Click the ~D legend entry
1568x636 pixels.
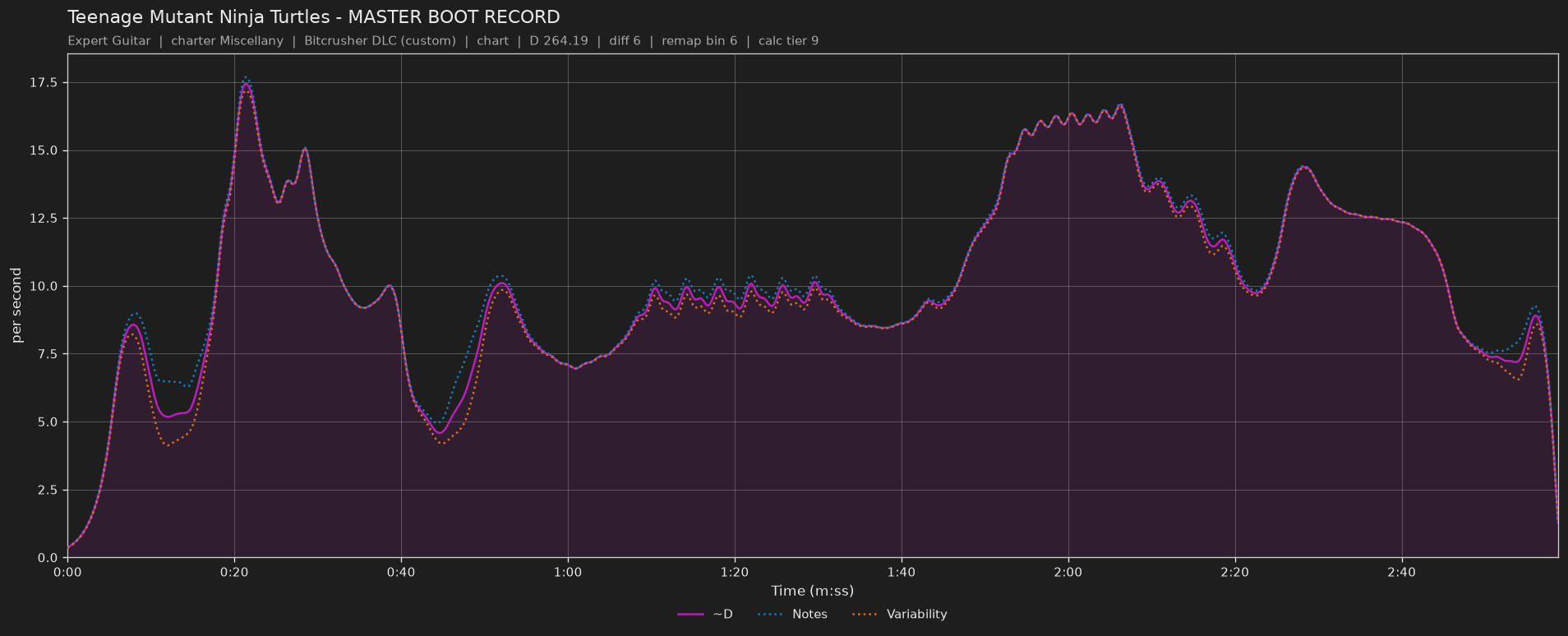pyautogui.click(x=705, y=615)
